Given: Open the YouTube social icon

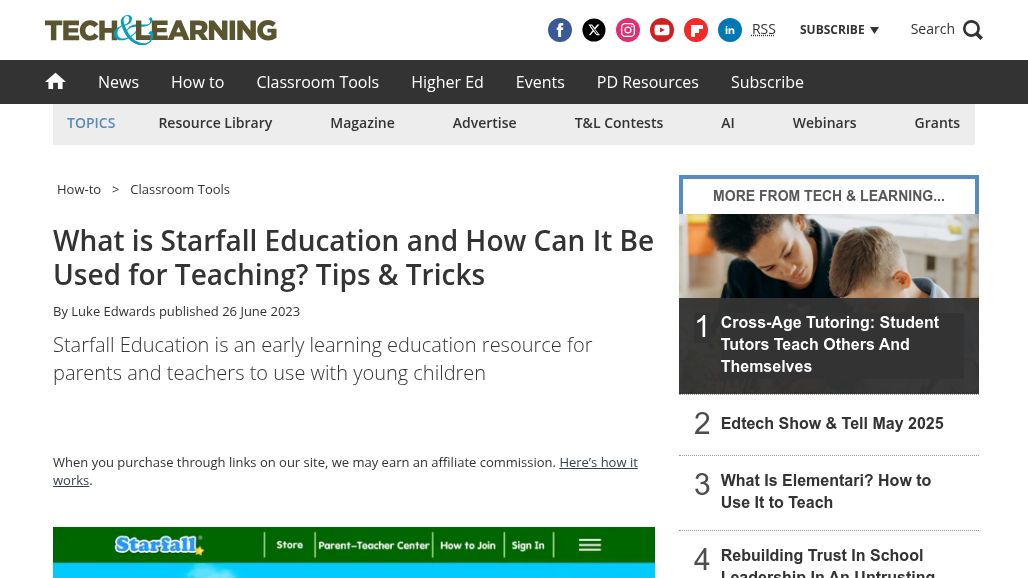Looking at the screenshot, I should click(662, 30).
